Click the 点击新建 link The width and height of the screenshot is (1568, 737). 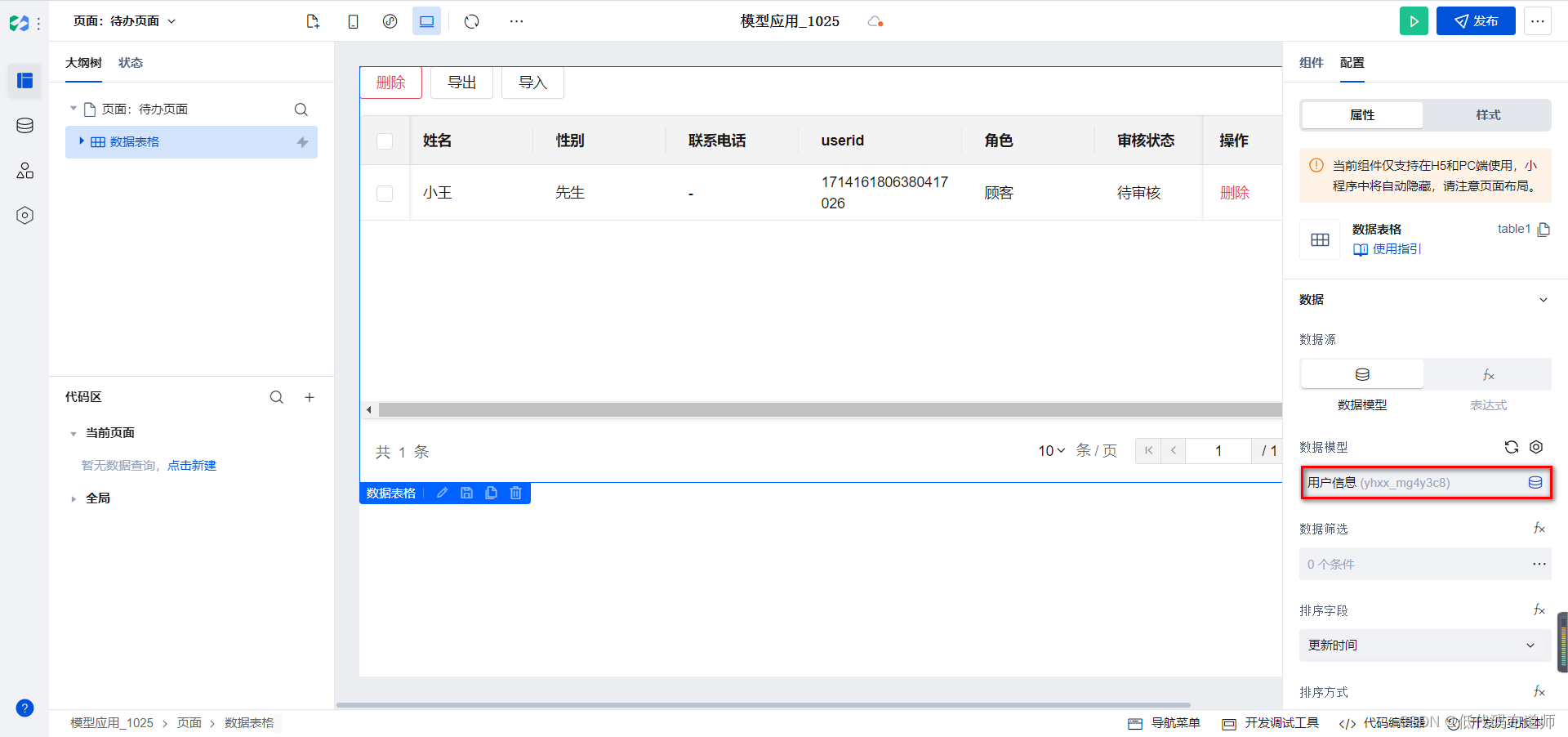point(192,466)
